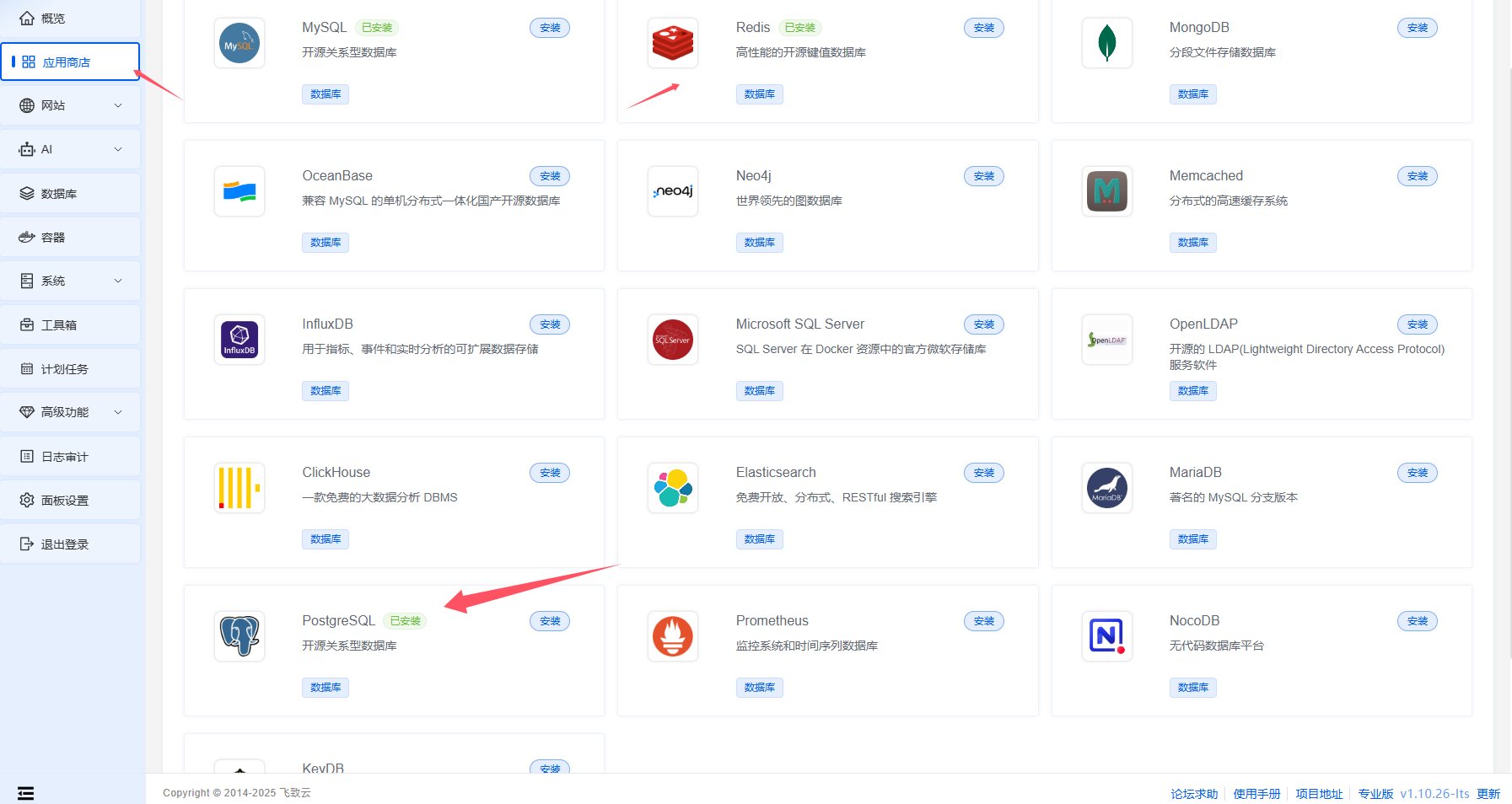1512x804 pixels.
Task: Expand the 网站 sidebar menu
Action: (x=71, y=105)
